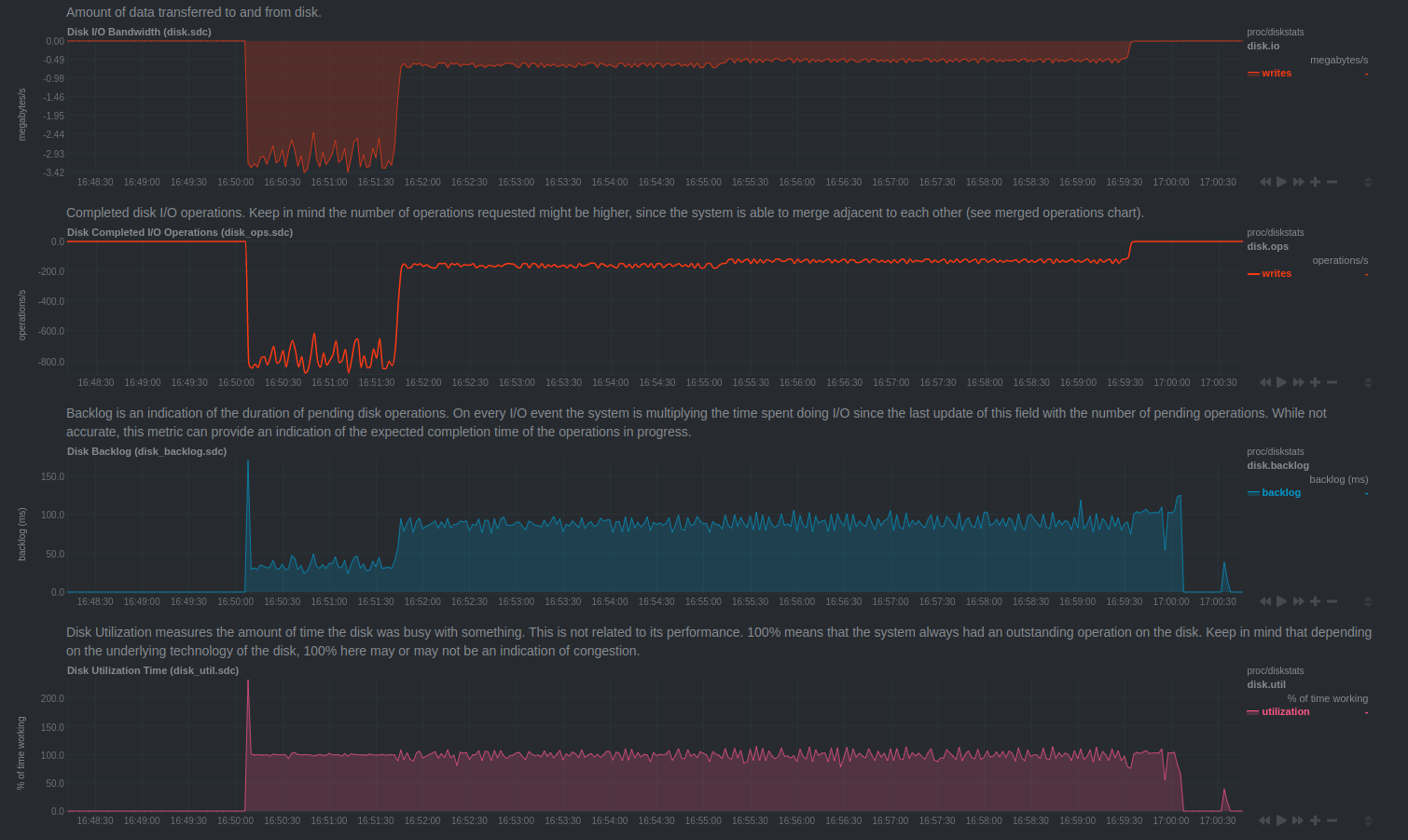Click the -800 ops dip in Disk Completed Operations chart
The image size is (1408, 840).
(x=322, y=354)
